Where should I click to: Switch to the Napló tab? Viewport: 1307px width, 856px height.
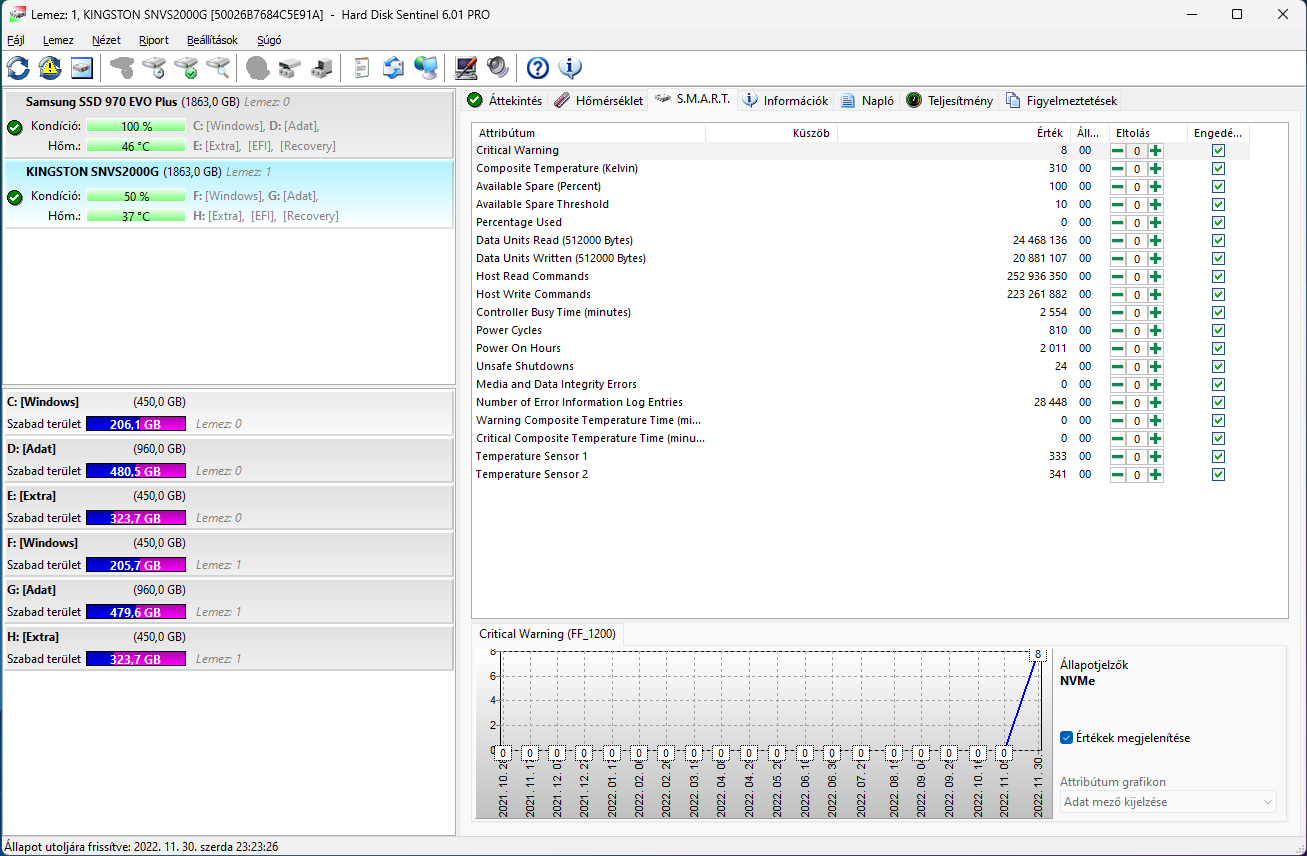(x=868, y=100)
